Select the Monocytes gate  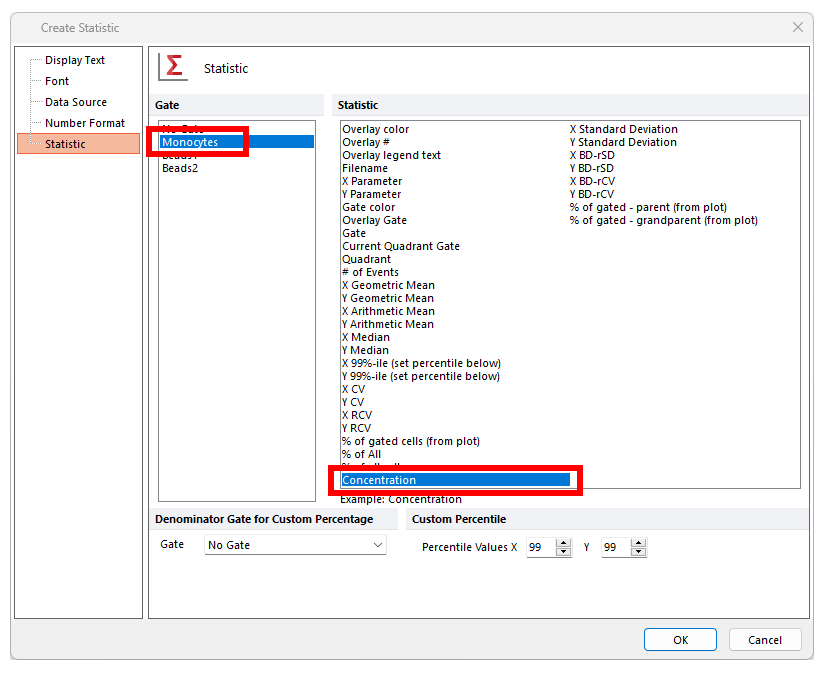pyautogui.click(x=237, y=142)
